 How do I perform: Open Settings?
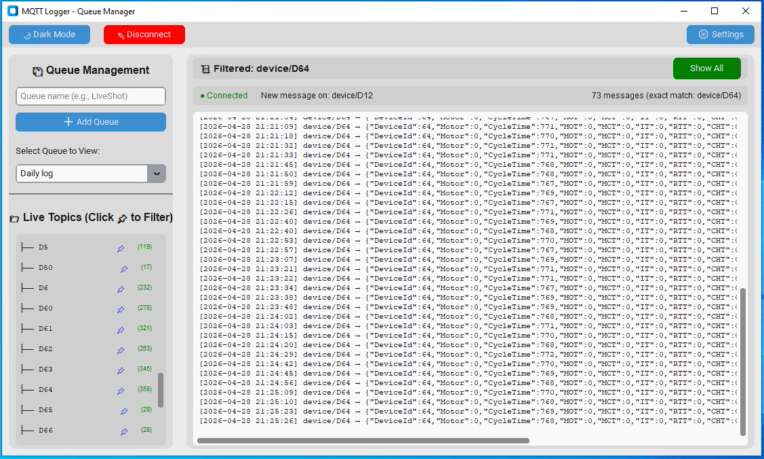[x=720, y=35]
